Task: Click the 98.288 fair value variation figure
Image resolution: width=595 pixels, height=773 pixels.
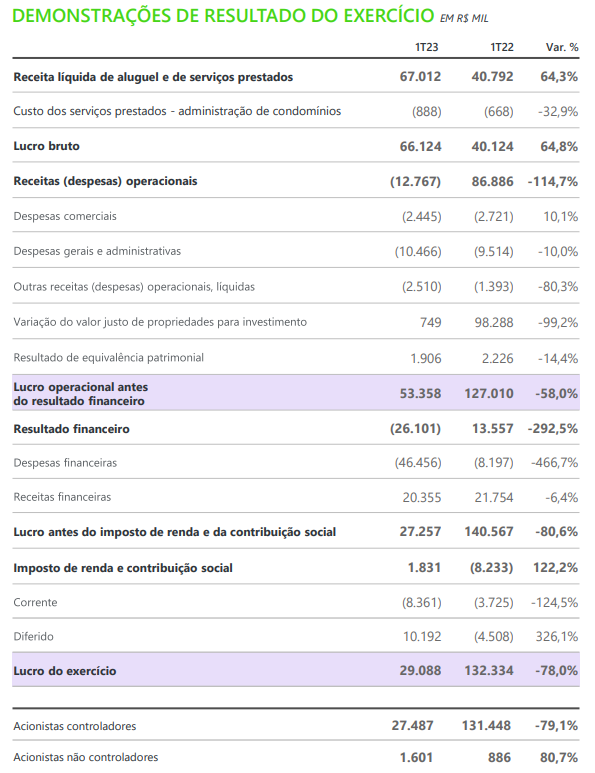Action: coord(493,322)
